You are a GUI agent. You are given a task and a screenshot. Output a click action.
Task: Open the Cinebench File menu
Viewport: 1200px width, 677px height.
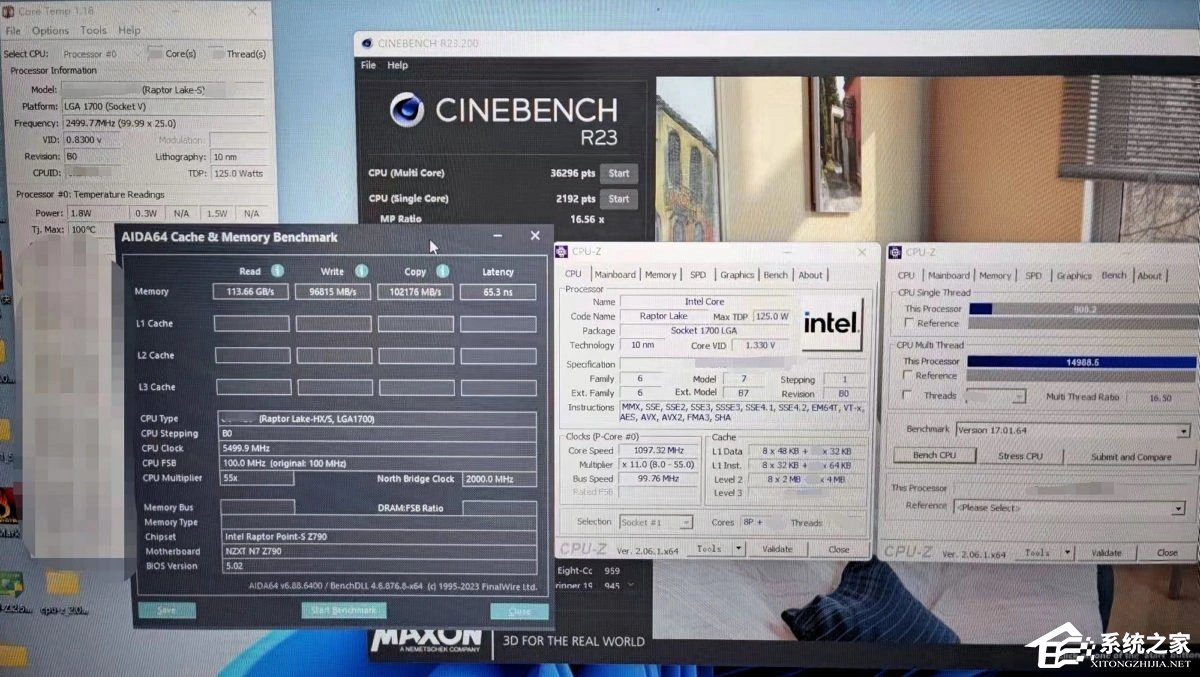[368, 65]
